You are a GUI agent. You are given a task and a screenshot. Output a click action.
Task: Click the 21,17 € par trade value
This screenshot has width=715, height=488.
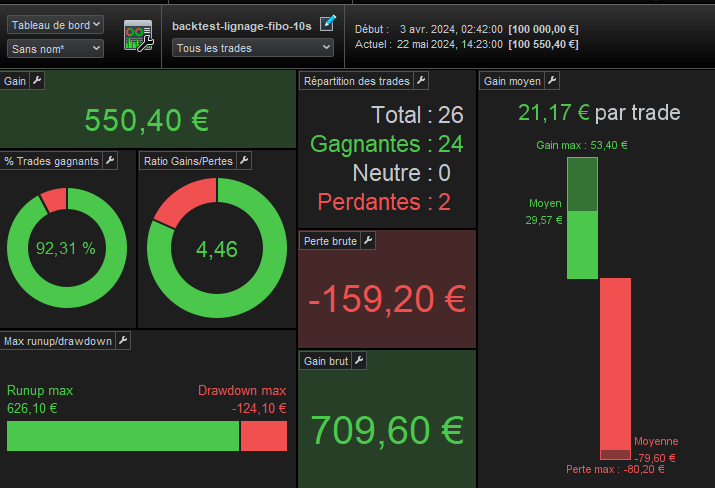pyautogui.click(x=599, y=113)
